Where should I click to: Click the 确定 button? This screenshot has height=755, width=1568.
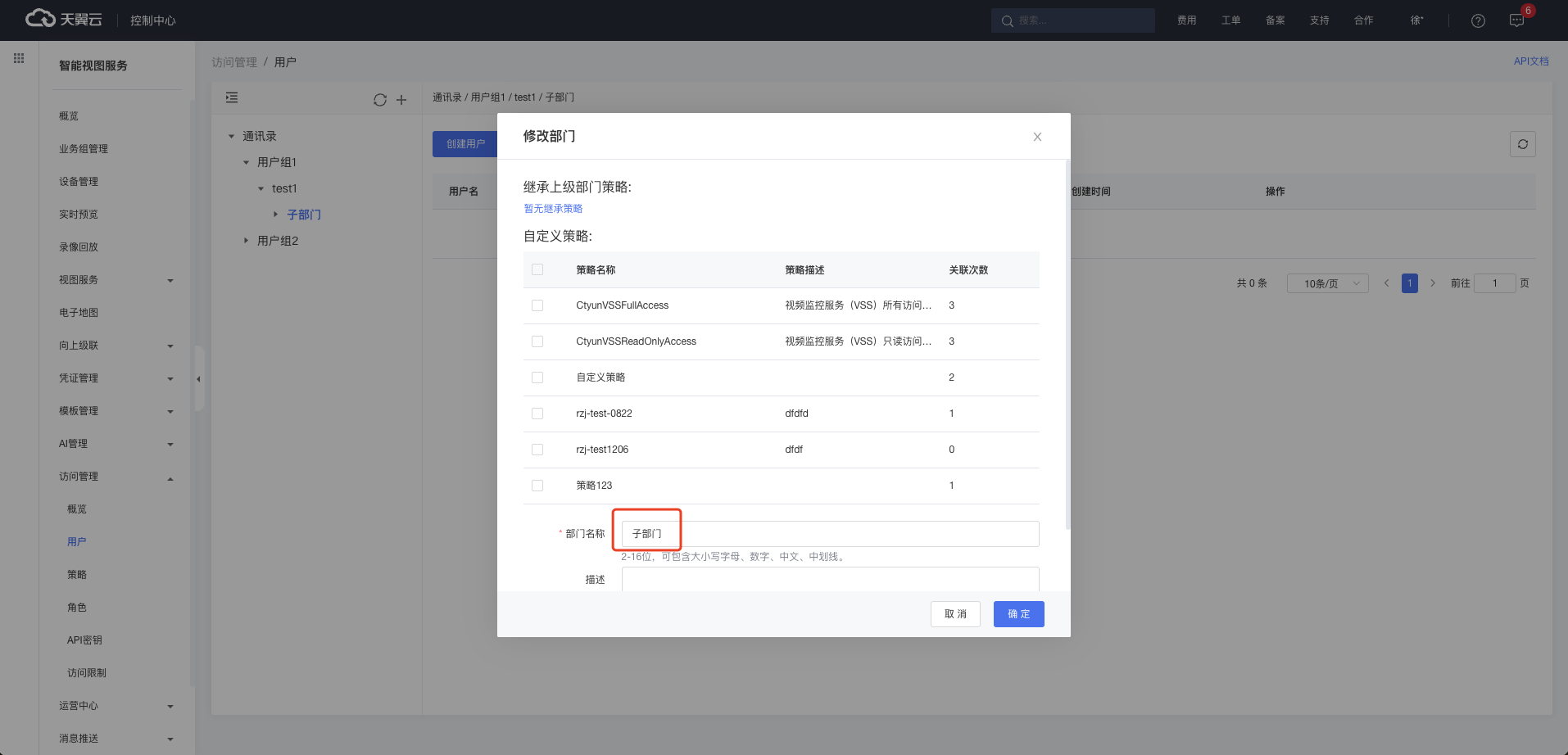tap(1018, 614)
